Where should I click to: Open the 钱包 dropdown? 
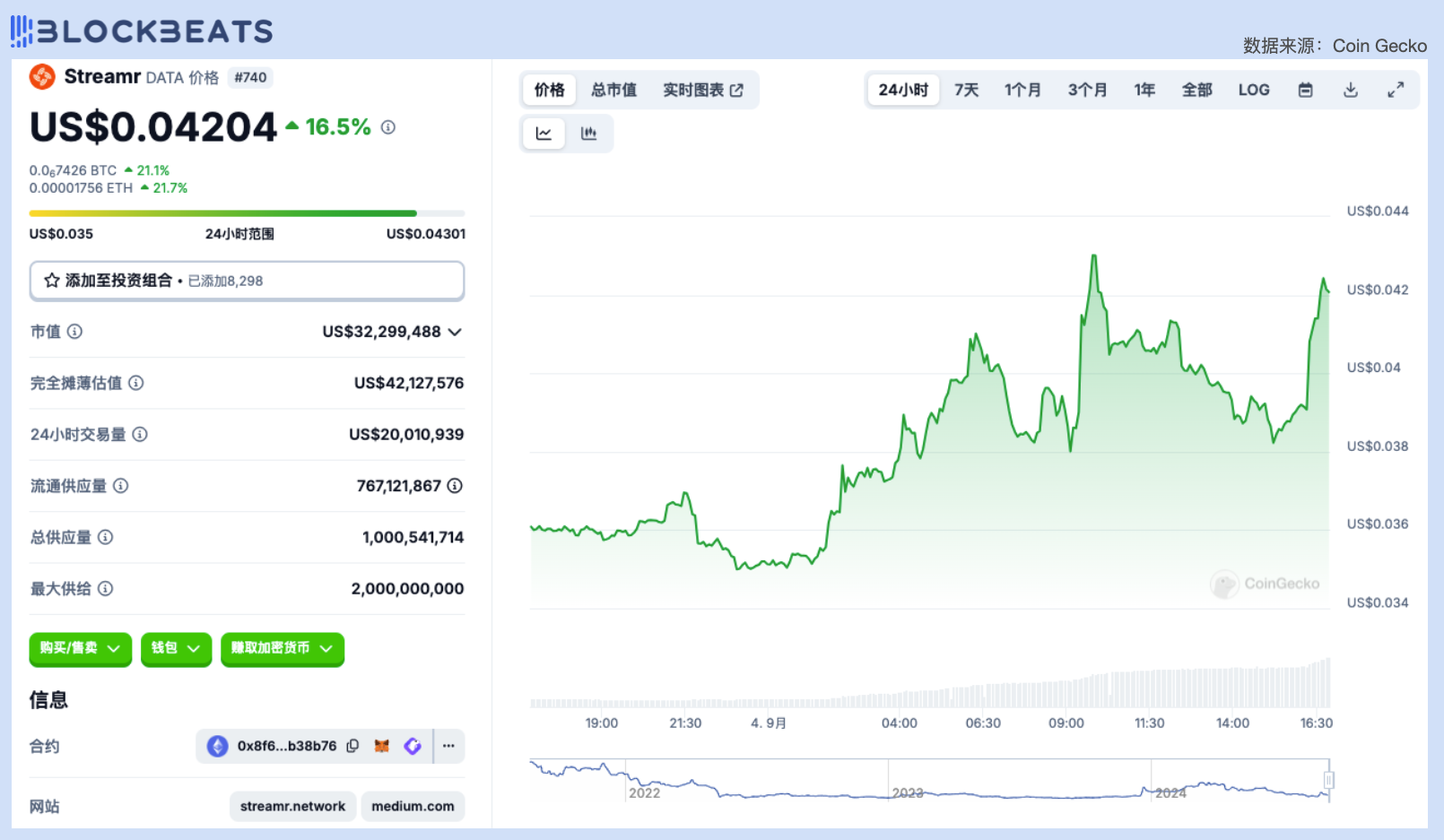point(176,648)
